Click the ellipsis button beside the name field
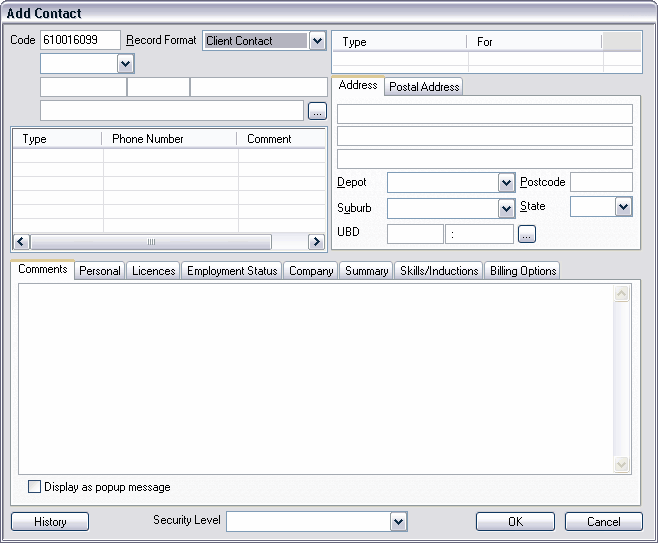This screenshot has height=543, width=658. [x=317, y=111]
